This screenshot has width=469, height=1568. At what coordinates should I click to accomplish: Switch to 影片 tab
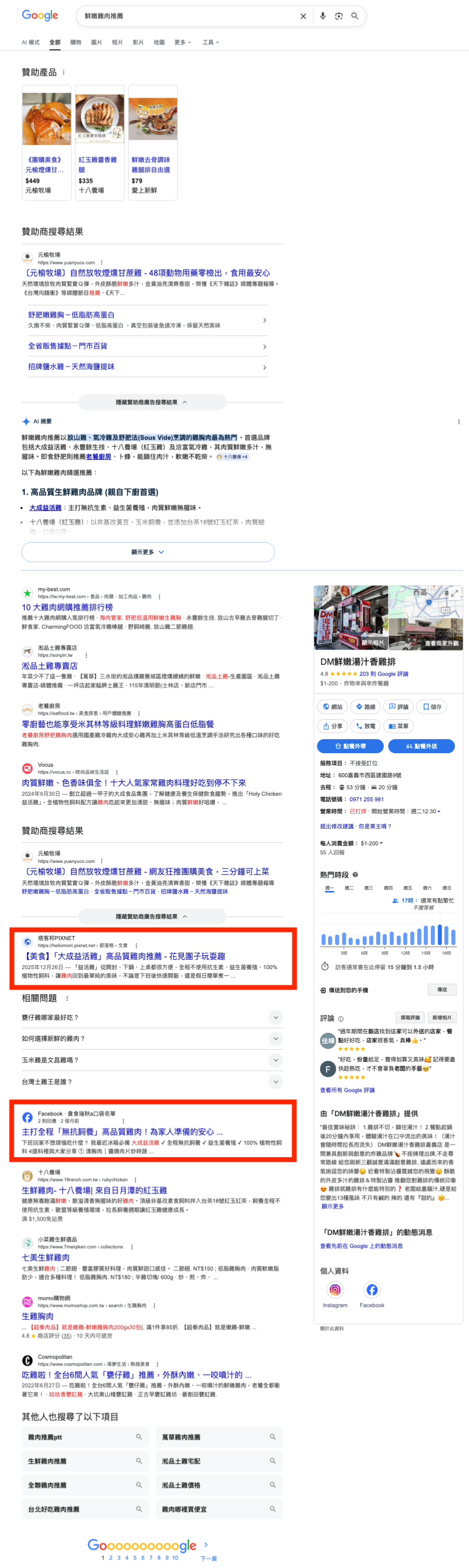[138, 43]
